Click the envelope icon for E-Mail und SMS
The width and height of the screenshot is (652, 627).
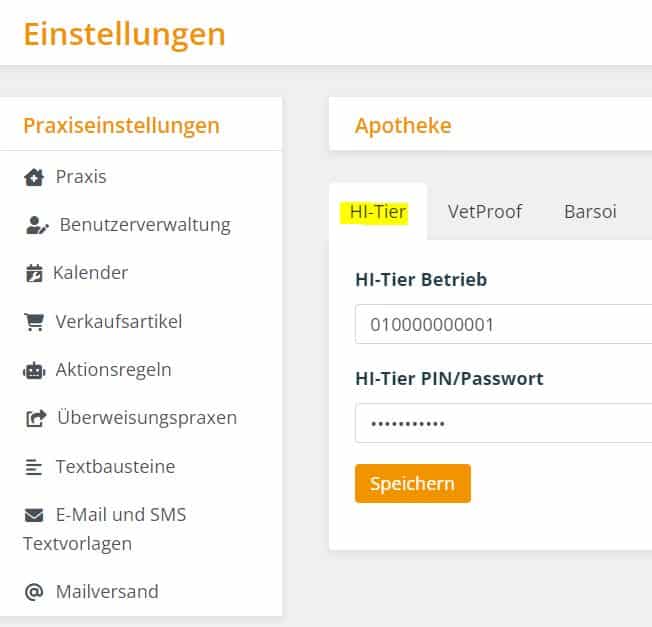coord(34,515)
